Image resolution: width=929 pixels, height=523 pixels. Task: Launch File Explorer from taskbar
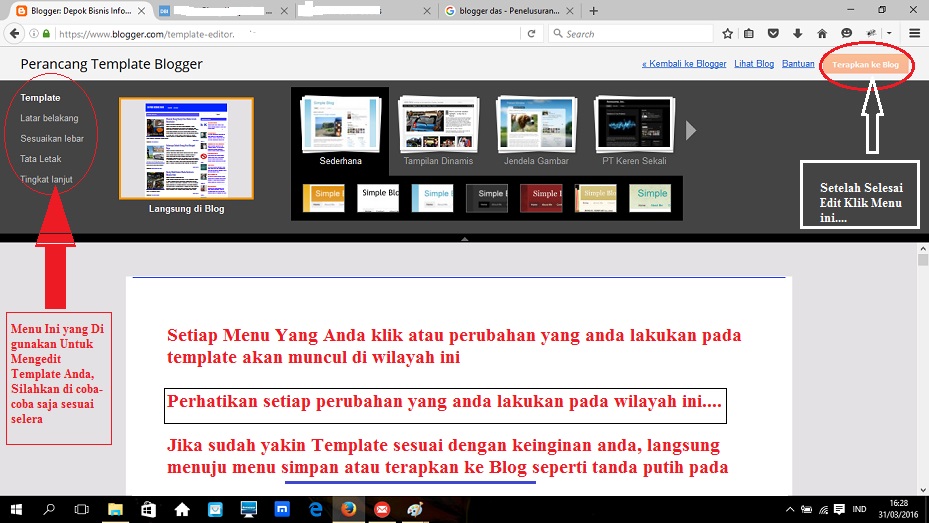click(x=115, y=509)
